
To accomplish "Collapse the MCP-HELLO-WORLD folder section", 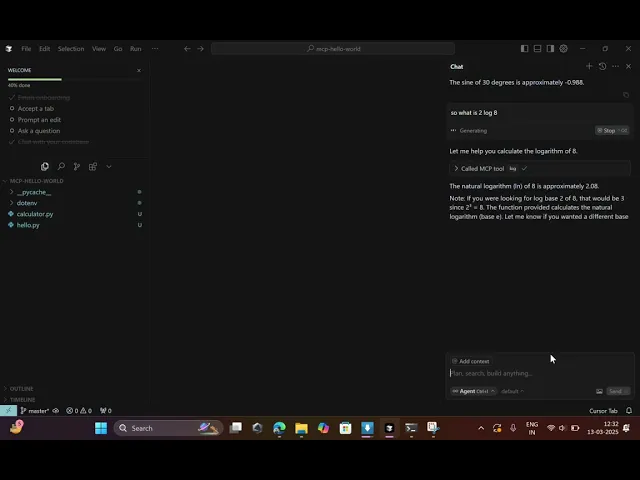I will point(35,181).
